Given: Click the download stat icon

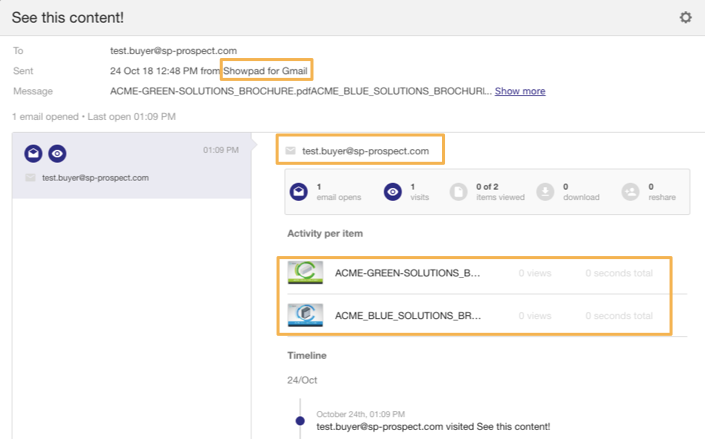Looking at the screenshot, I should (545, 192).
